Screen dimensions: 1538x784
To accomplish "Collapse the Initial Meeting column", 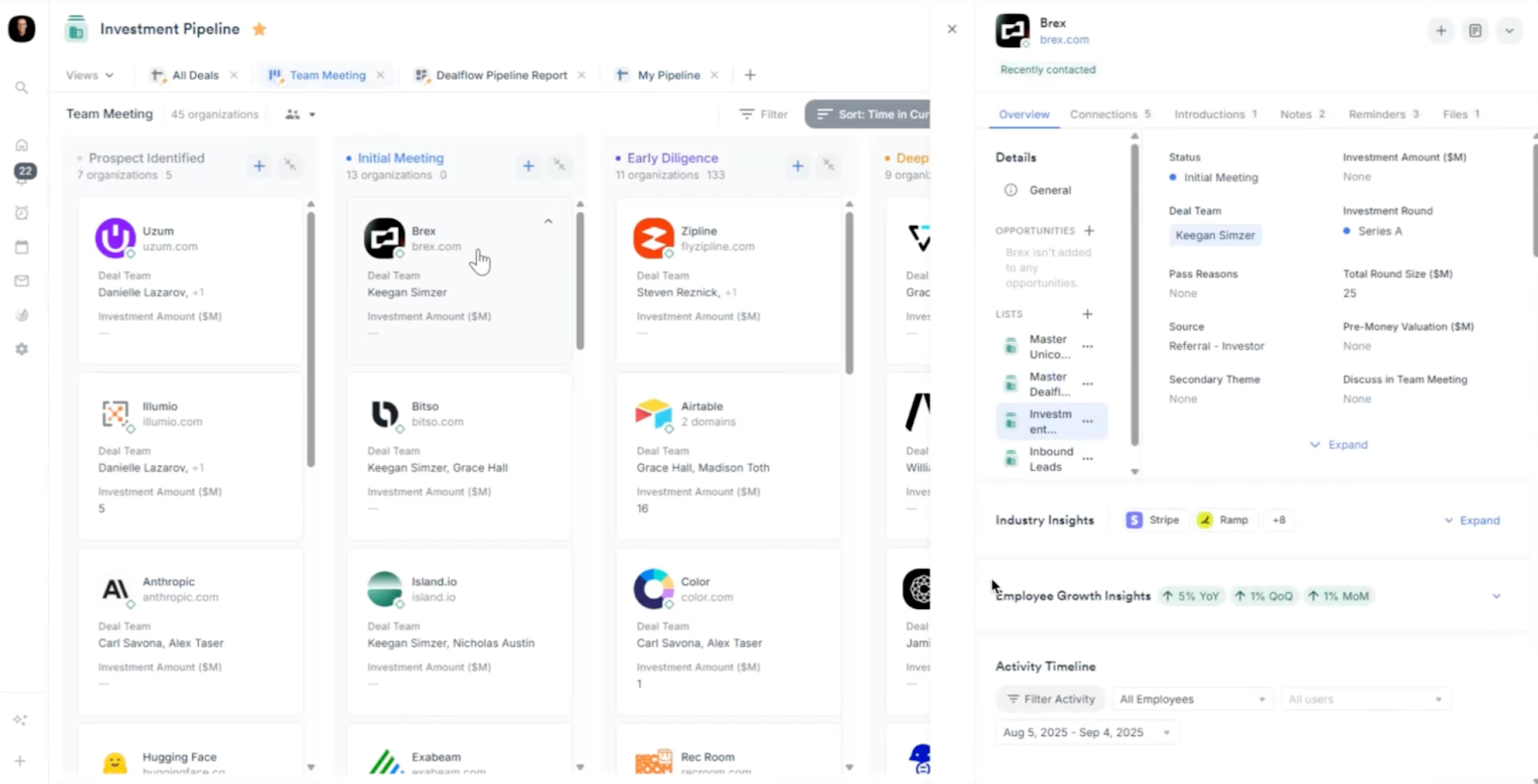I will tap(558, 166).
